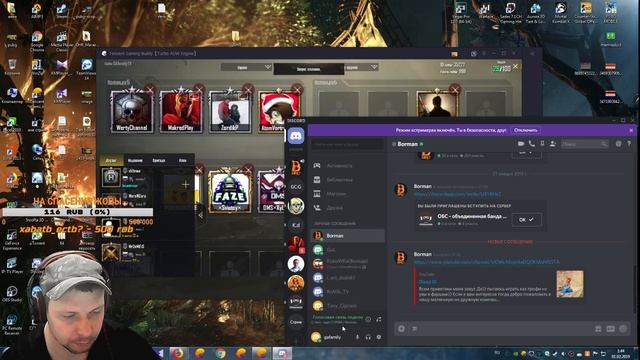640x360 pixels.
Task: Select the FAZE player card
Action: tap(230, 191)
